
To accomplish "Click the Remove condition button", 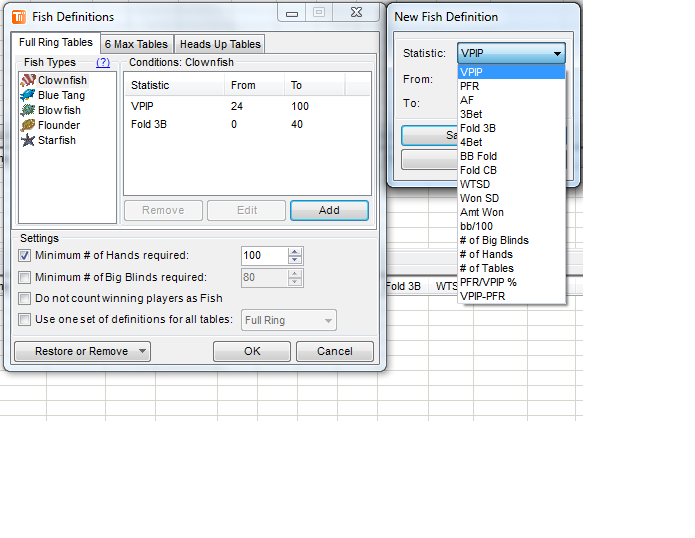I will 163,211.
